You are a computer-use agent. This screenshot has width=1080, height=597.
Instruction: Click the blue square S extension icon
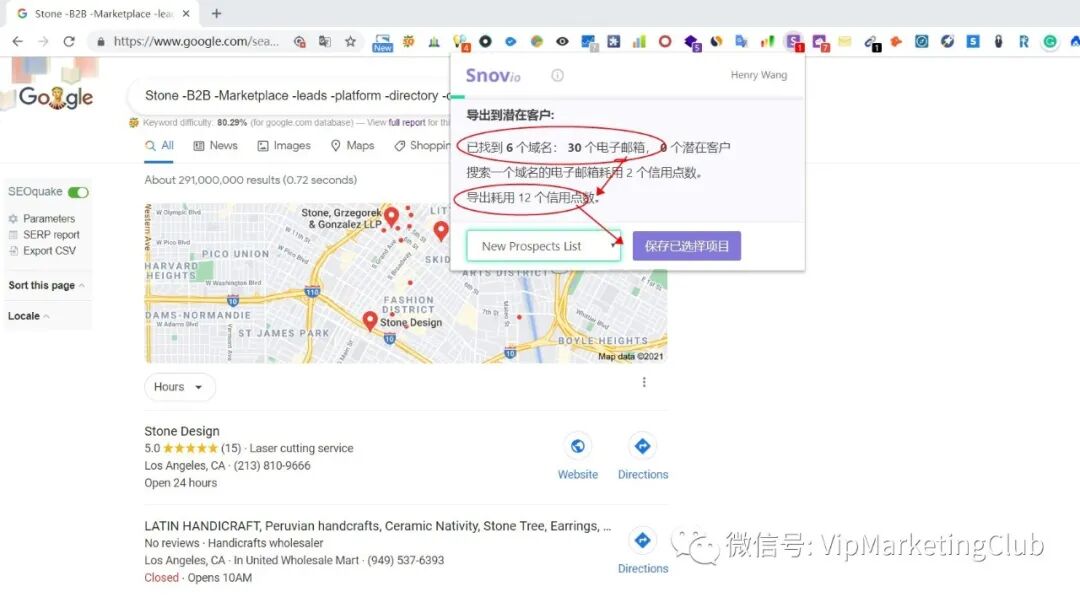tap(973, 41)
